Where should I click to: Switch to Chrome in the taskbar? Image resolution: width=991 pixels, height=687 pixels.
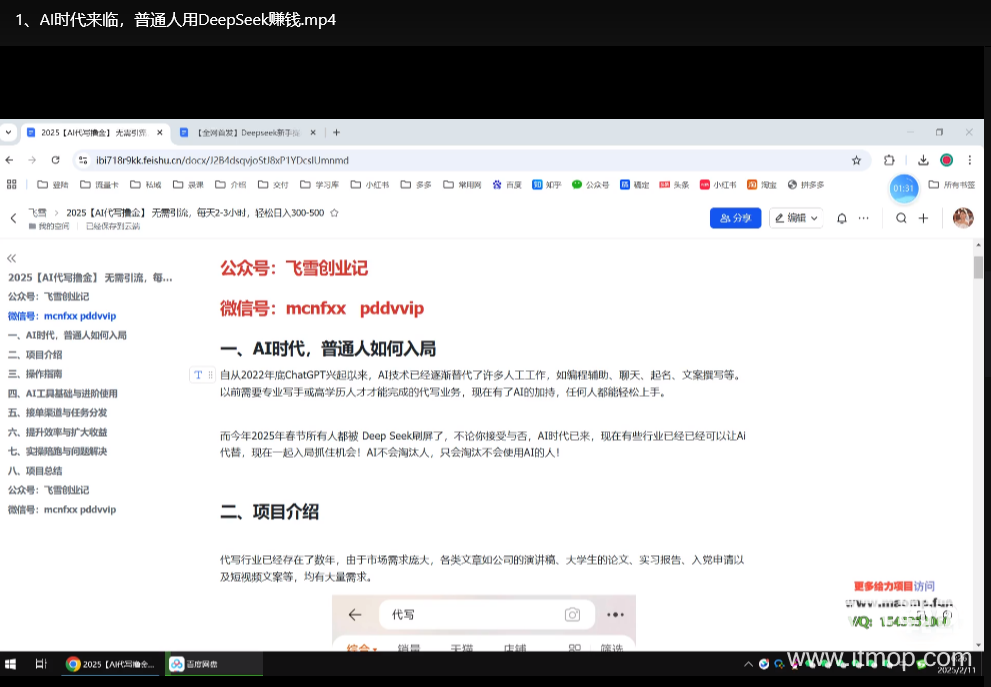pos(112,664)
